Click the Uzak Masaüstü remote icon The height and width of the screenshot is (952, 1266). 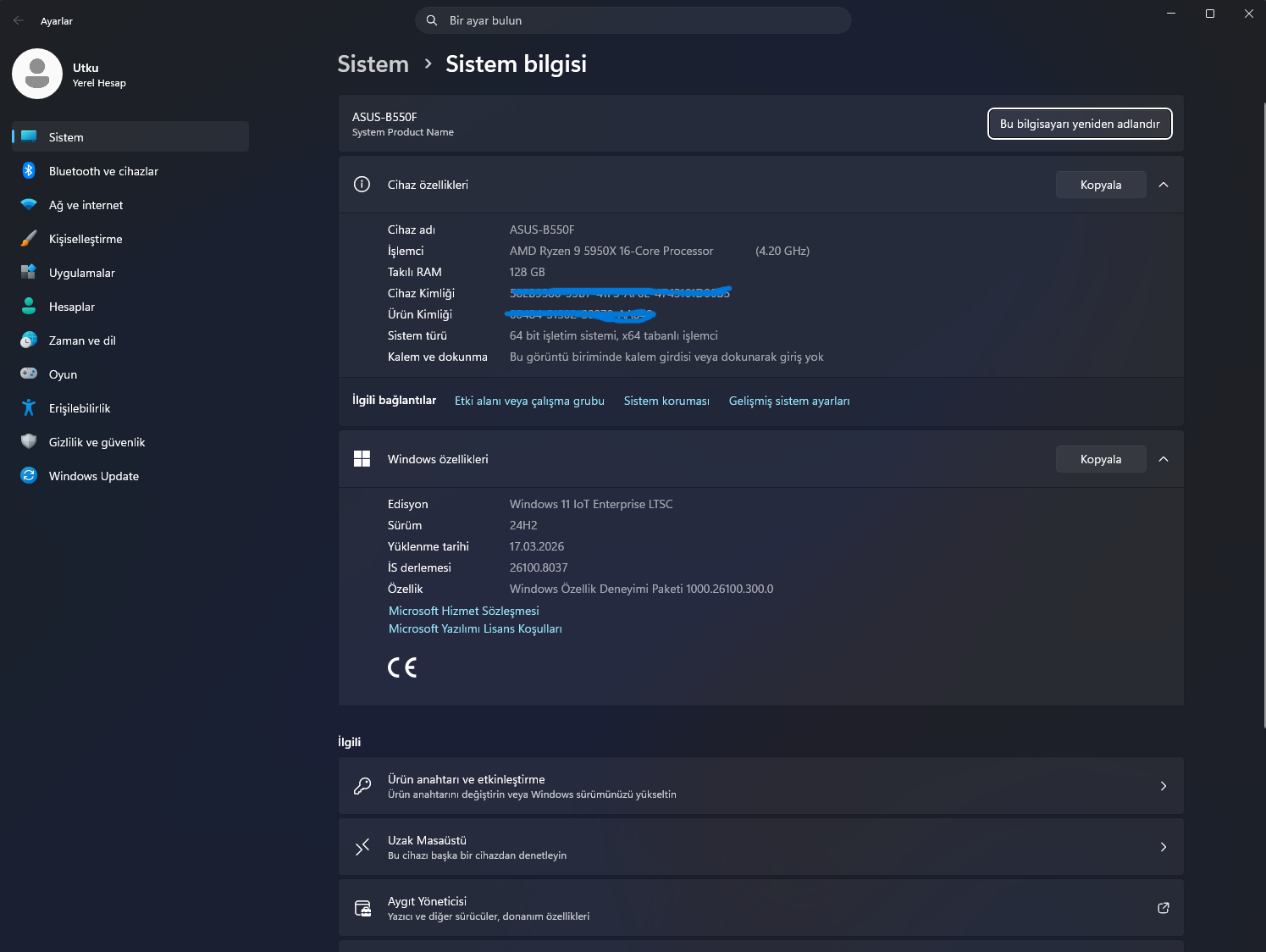[362, 846]
